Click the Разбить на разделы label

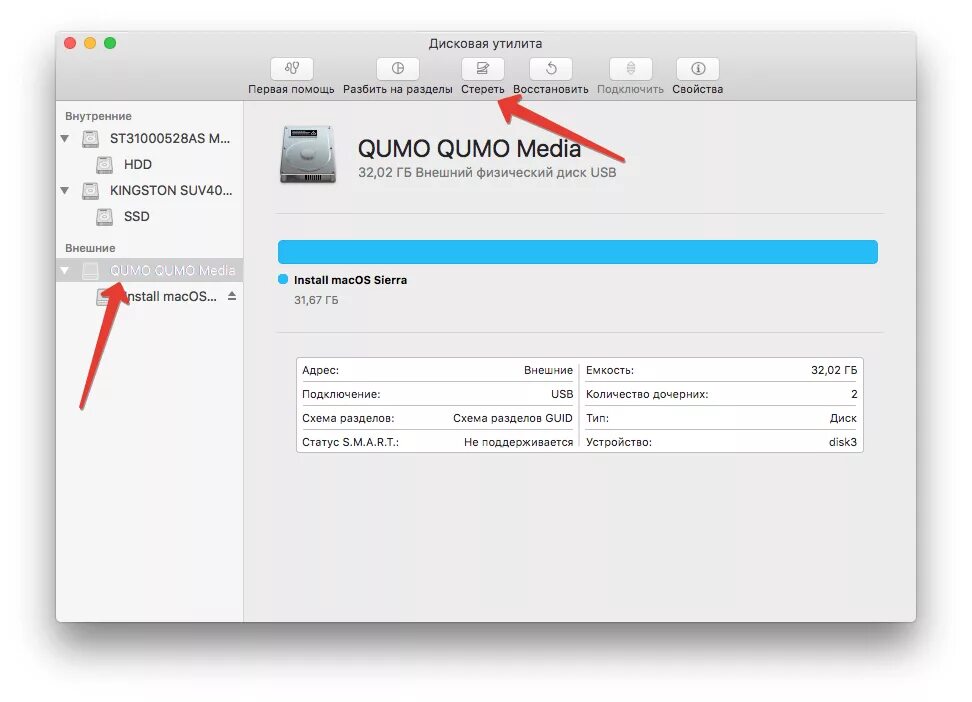tap(397, 89)
